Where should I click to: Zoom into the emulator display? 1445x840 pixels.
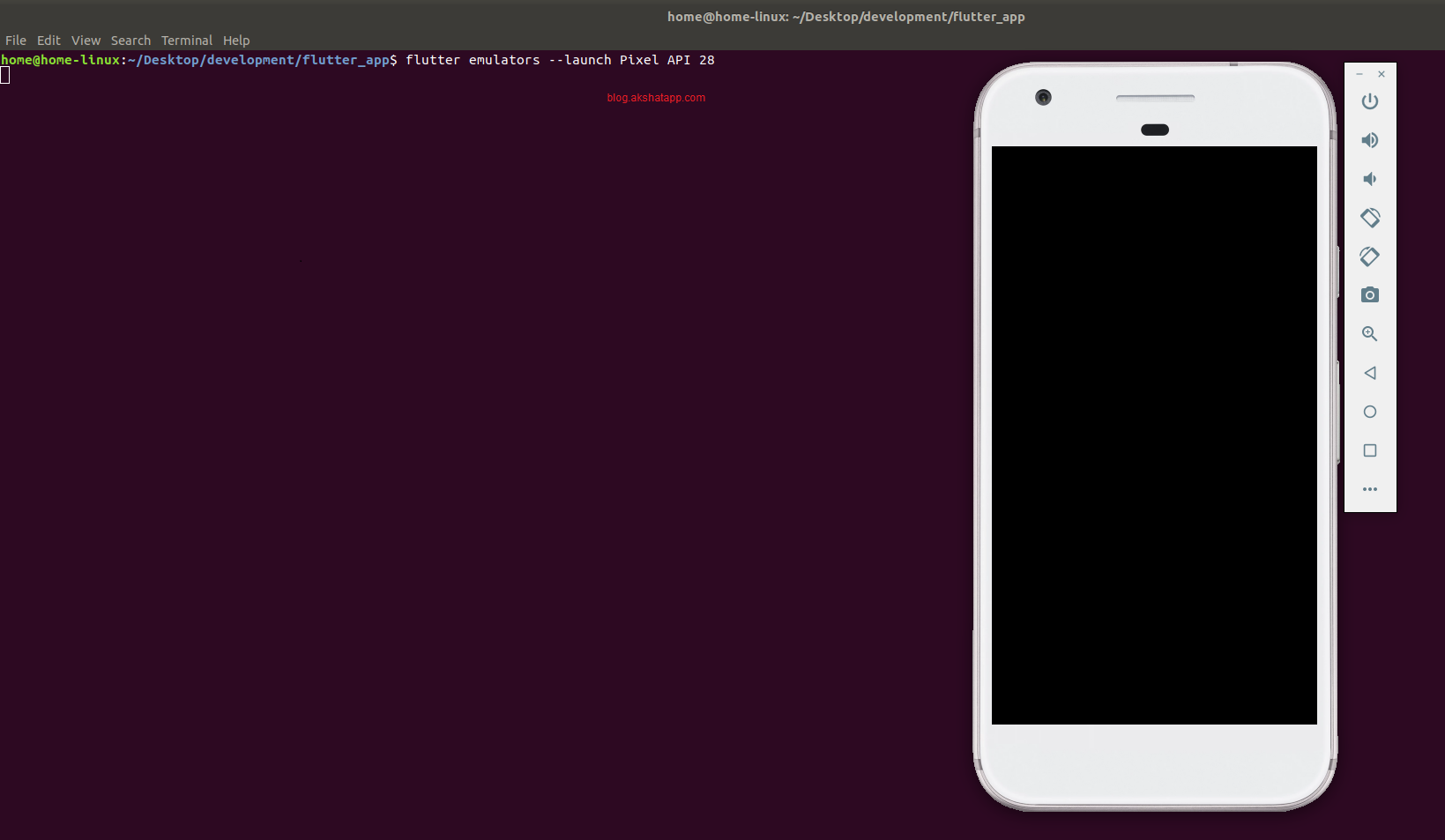pos(1369,333)
